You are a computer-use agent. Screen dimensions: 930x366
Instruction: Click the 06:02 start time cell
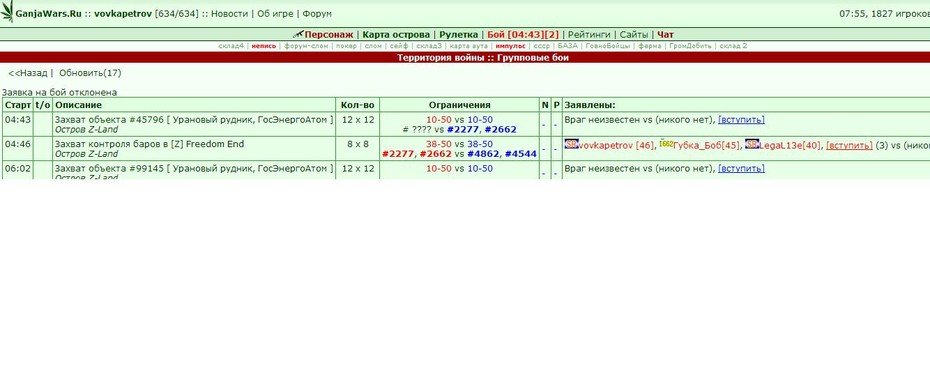[x=17, y=170]
